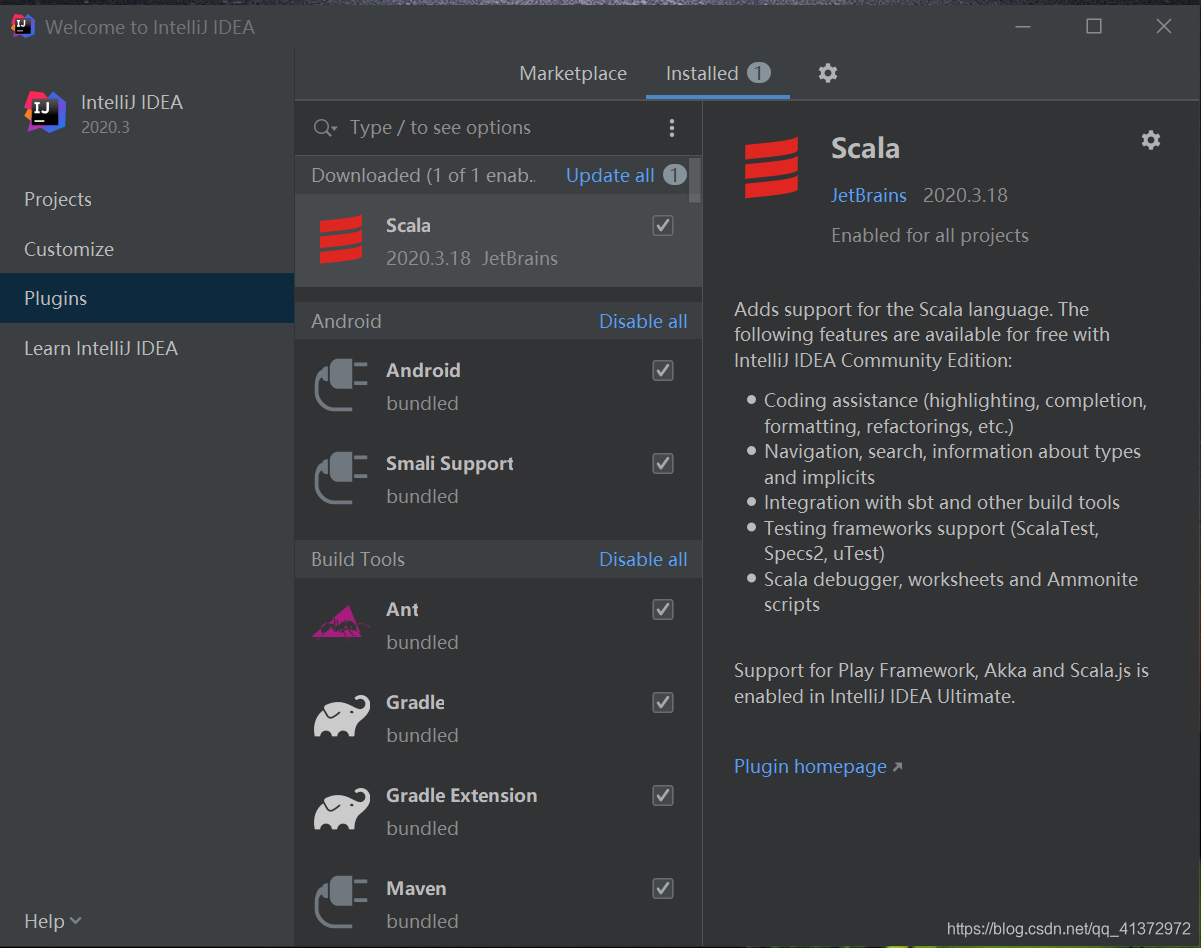Click 'Enabled for all projects' status text

[930, 236]
